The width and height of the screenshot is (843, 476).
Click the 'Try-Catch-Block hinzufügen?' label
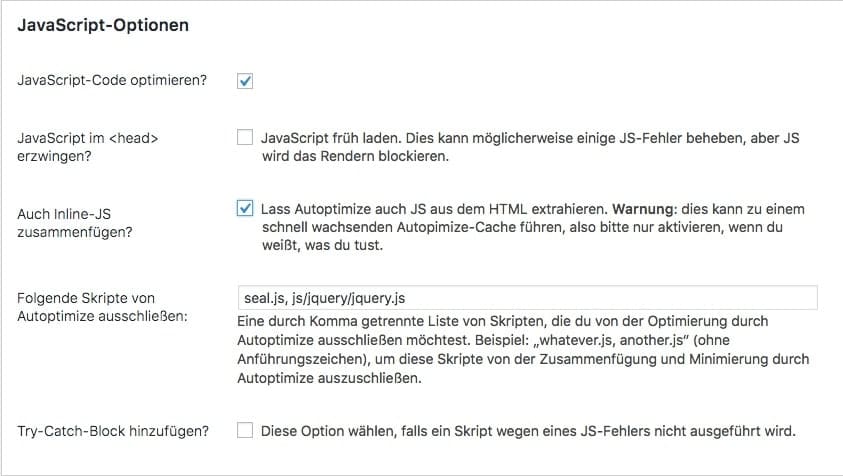(x=113, y=431)
